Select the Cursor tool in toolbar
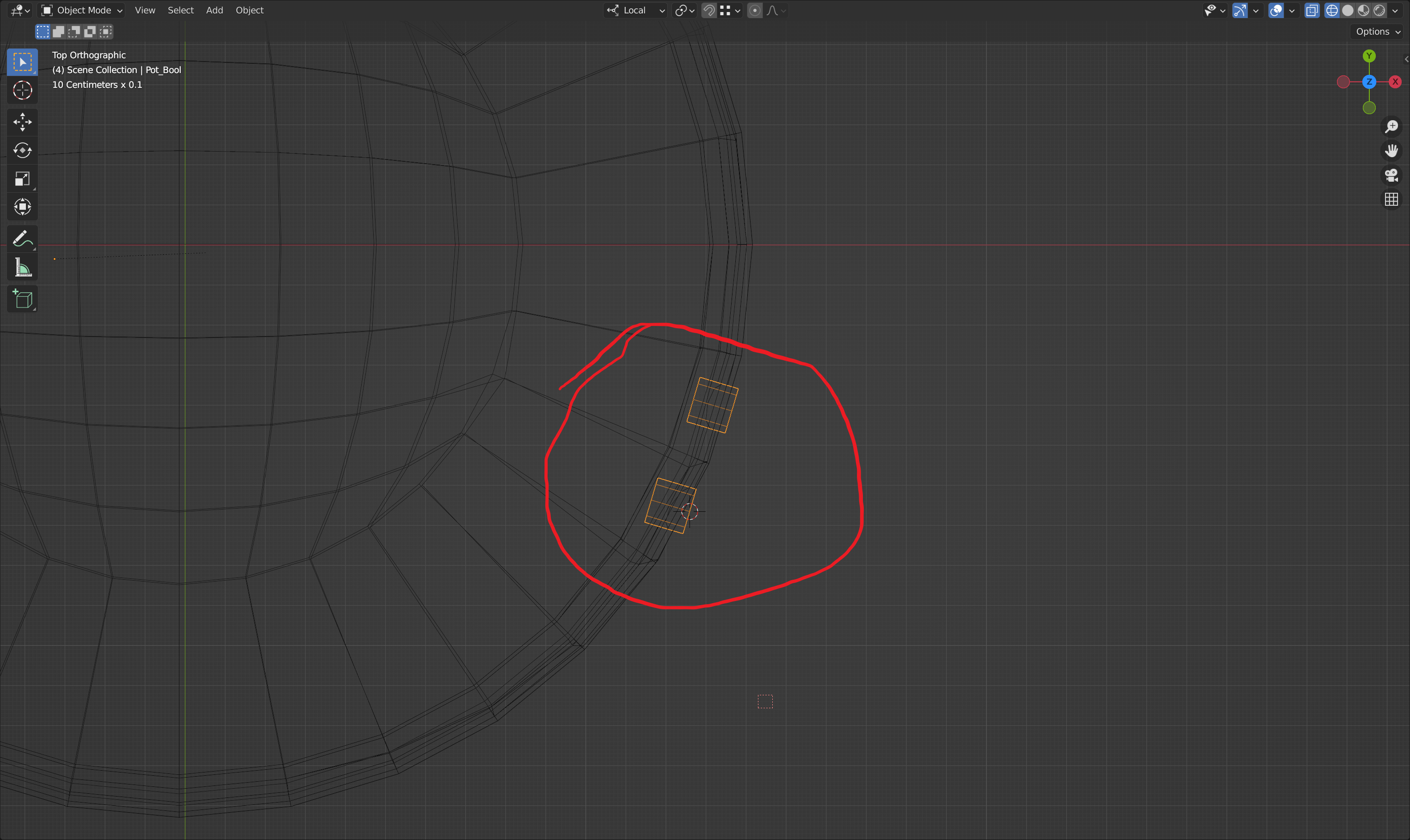 pyautogui.click(x=23, y=91)
